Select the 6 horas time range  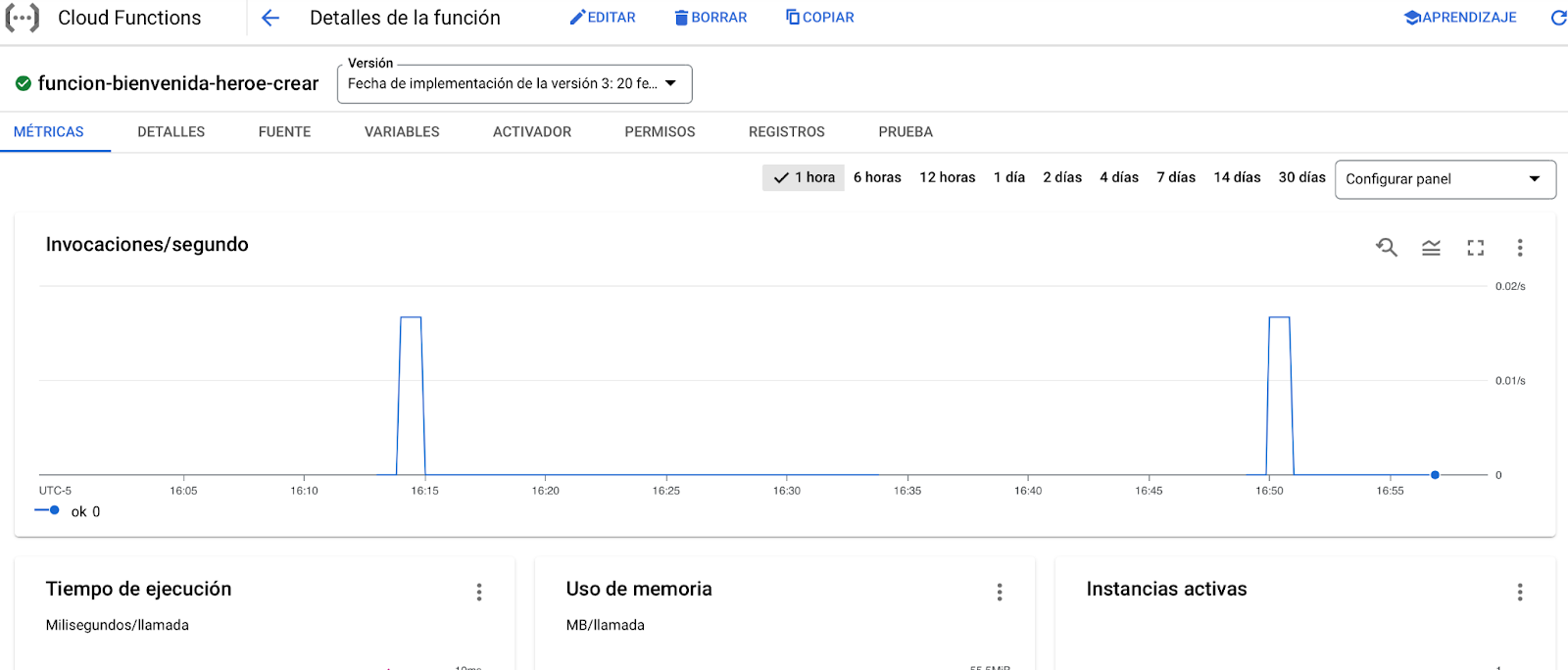[877, 177]
